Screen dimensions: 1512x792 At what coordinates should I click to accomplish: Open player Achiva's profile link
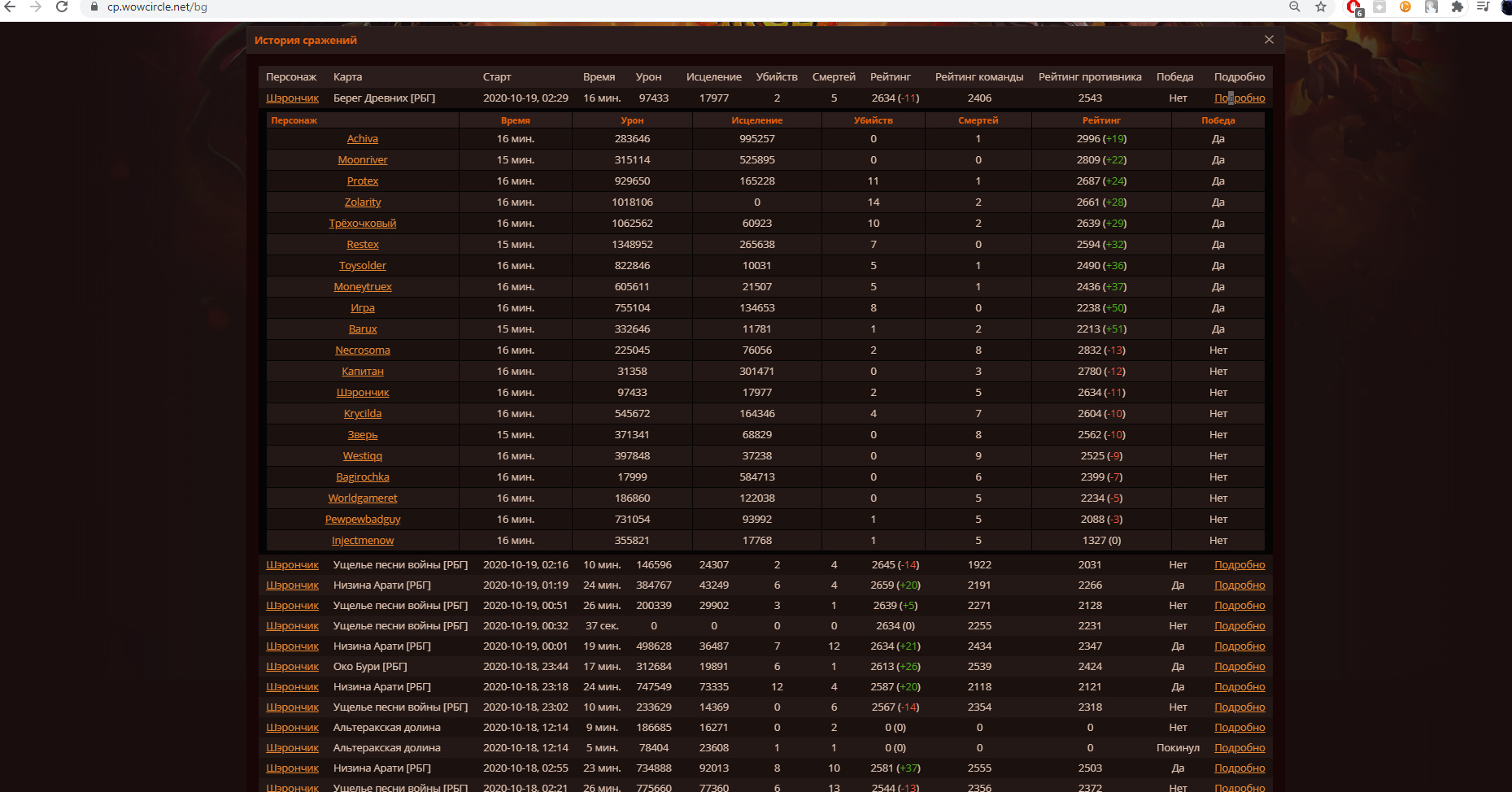(362, 139)
